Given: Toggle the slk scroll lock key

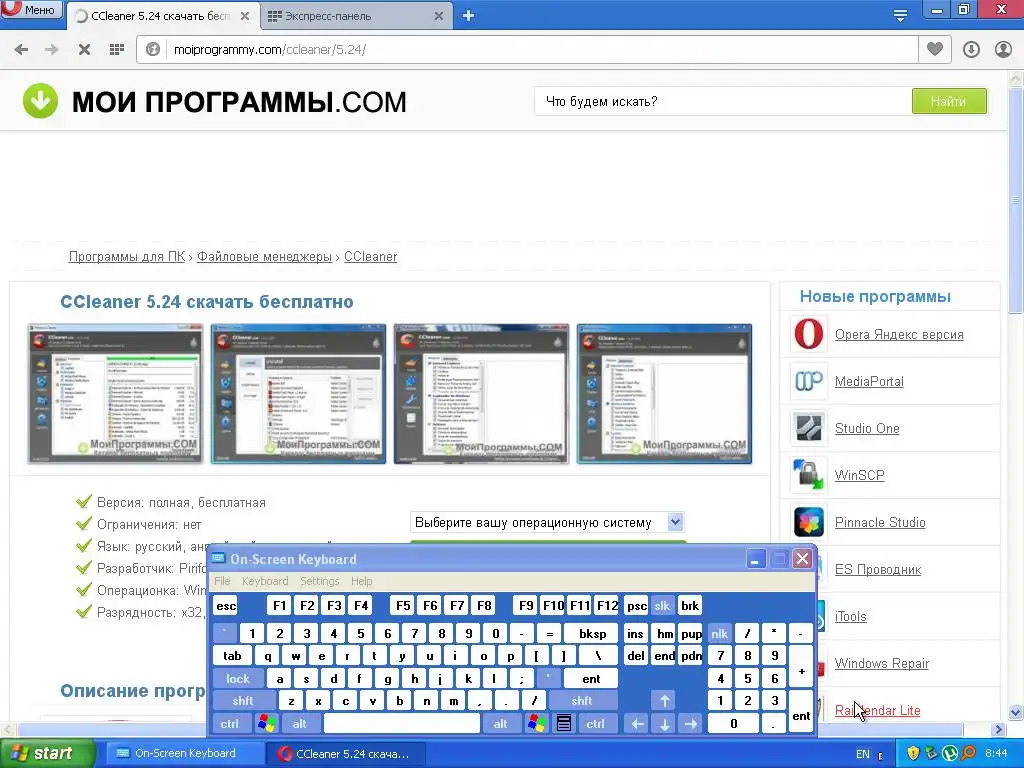Looking at the screenshot, I should click(662, 605).
